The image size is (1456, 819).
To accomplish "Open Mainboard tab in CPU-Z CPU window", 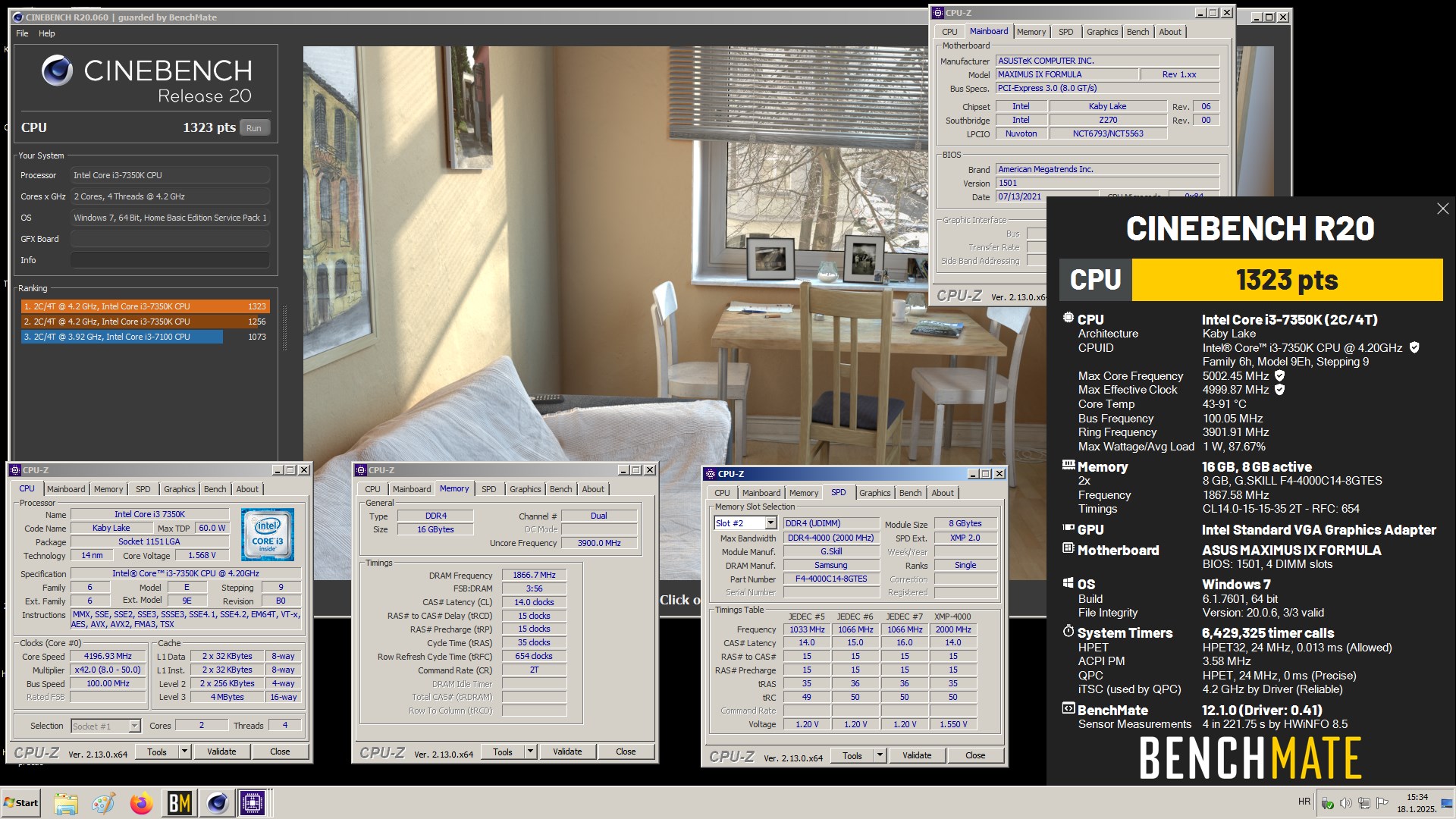I will tap(66, 489).
